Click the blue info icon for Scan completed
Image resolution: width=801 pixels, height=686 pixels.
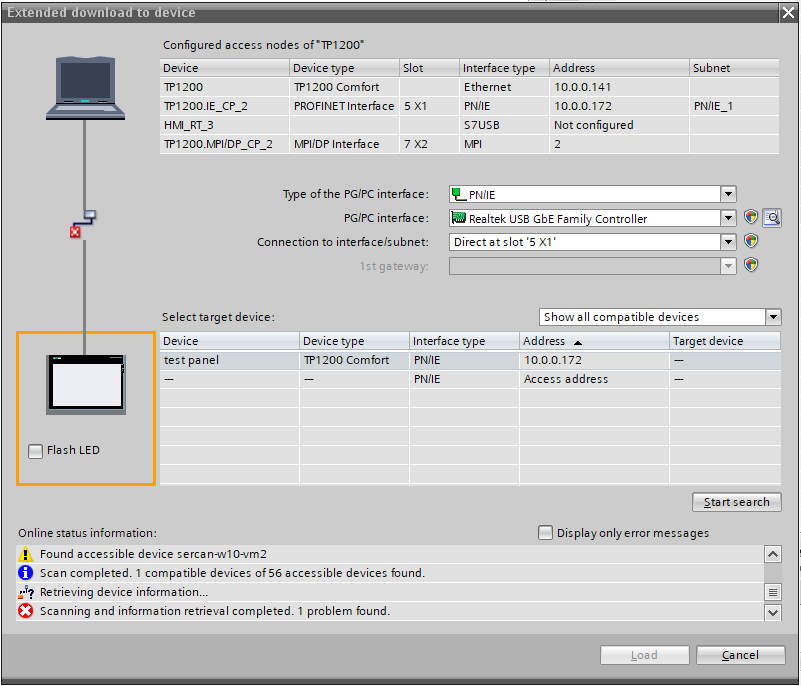[26, 573]
